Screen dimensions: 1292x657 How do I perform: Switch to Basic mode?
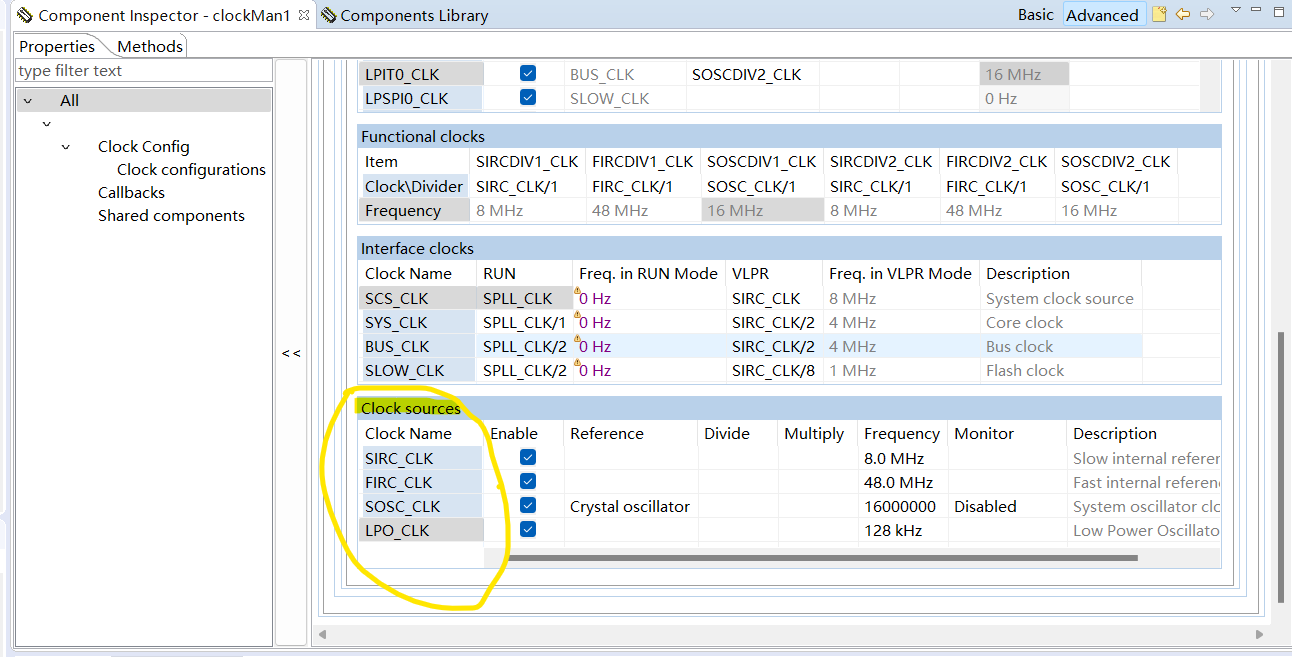1035,14
